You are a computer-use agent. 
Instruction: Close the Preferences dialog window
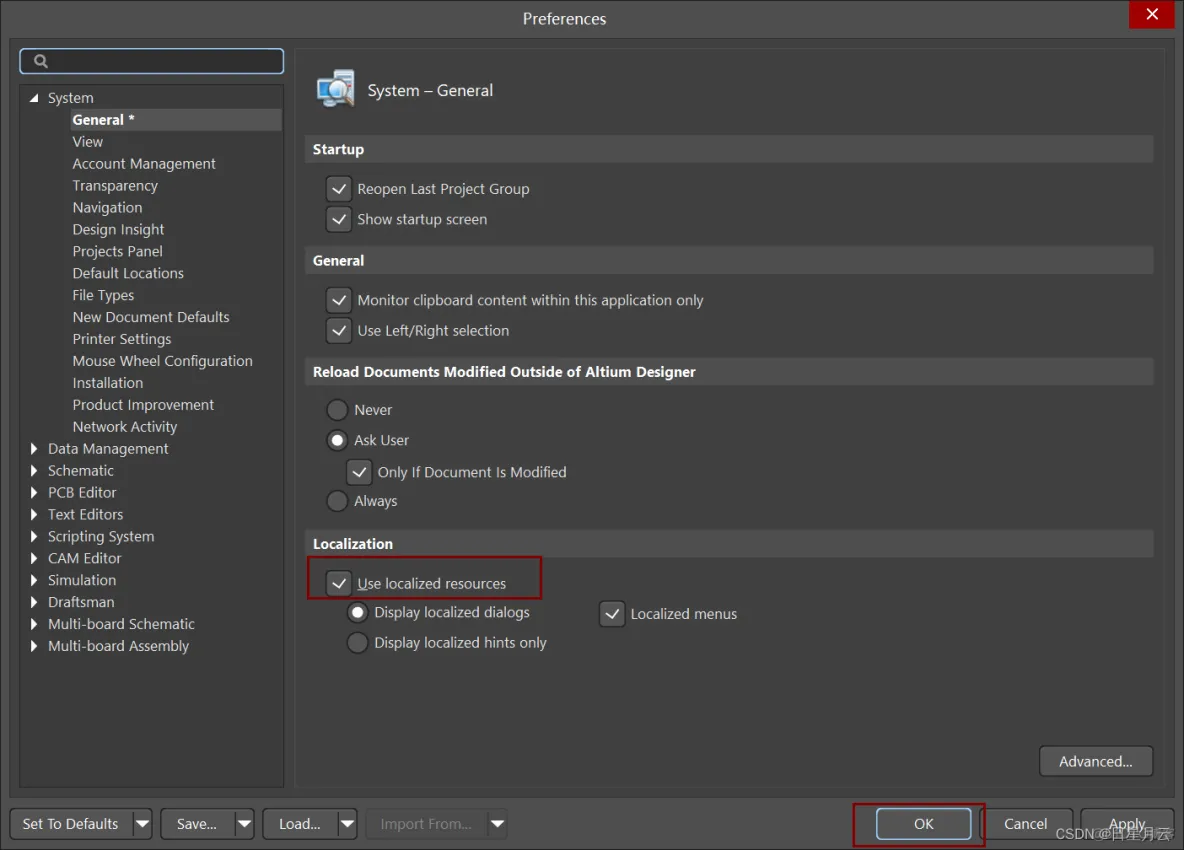click(1152, 14)
